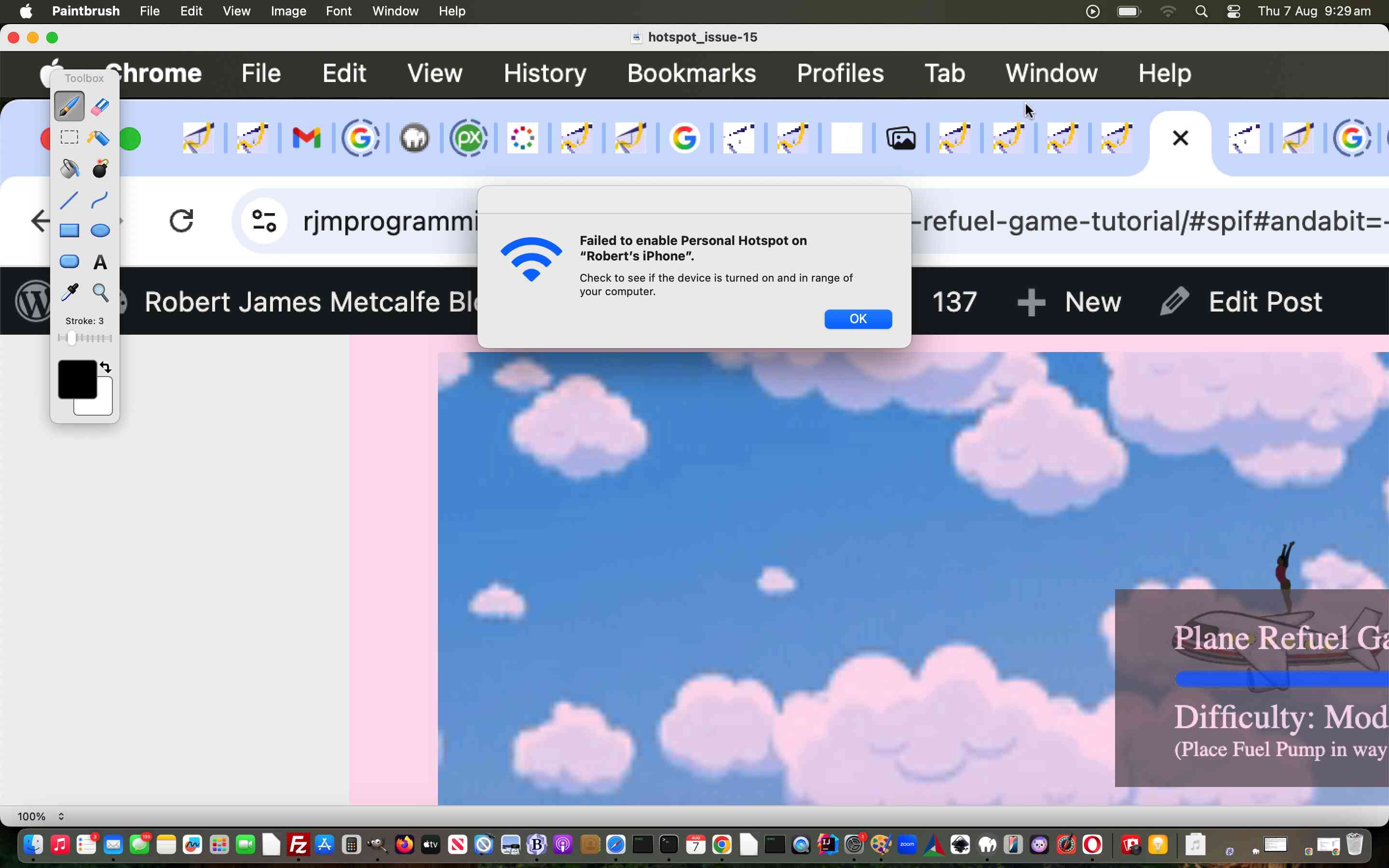This screenshot has height=868, width=1389.
Task: Open Control Center in menu bar
Action: tap(1233, 11)
